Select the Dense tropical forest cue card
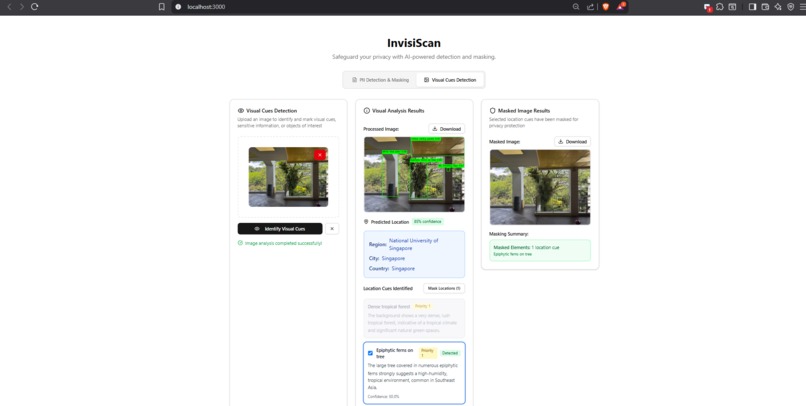Image resolution: width=806 pixels, height=406 pixels. tap(414, 318)
